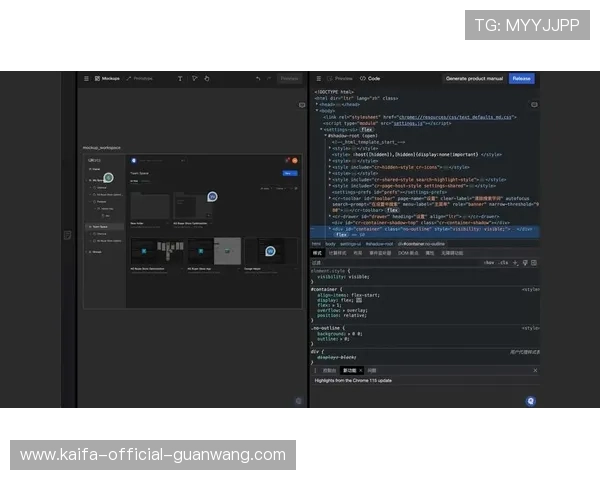Screen dimensions: 600x480
Task: Select the pointer selection tool
Action: coord(194,78)
